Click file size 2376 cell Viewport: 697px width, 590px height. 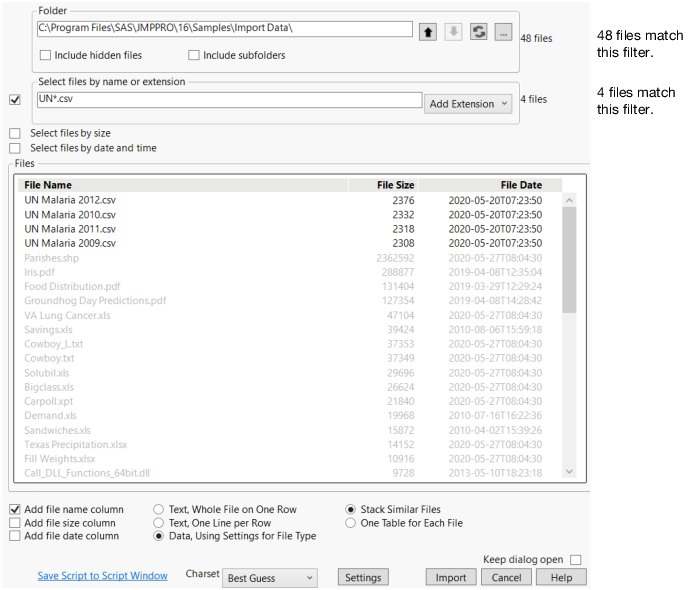point(403,201)
